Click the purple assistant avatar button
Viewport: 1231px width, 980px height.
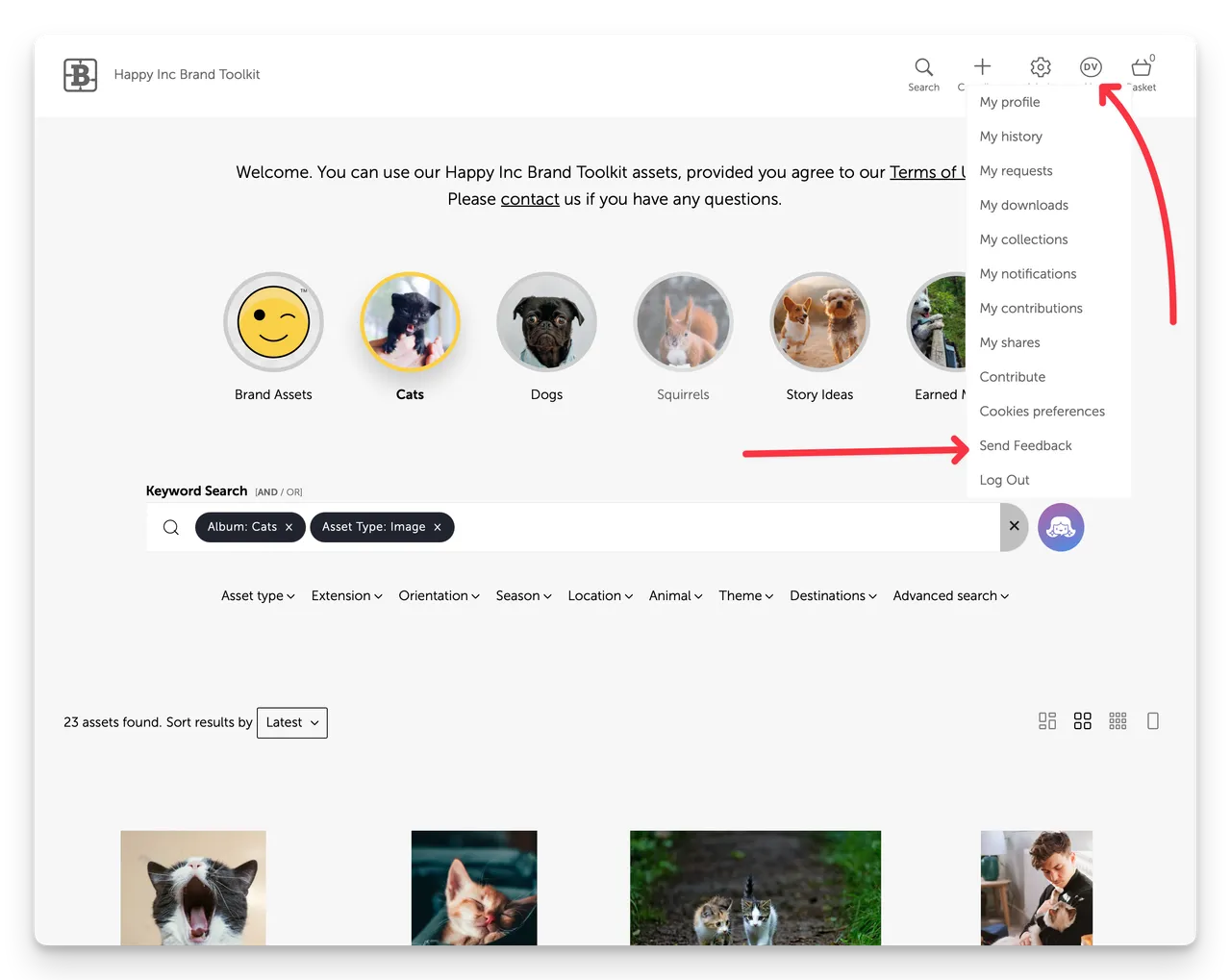(x=1061, y=527)
